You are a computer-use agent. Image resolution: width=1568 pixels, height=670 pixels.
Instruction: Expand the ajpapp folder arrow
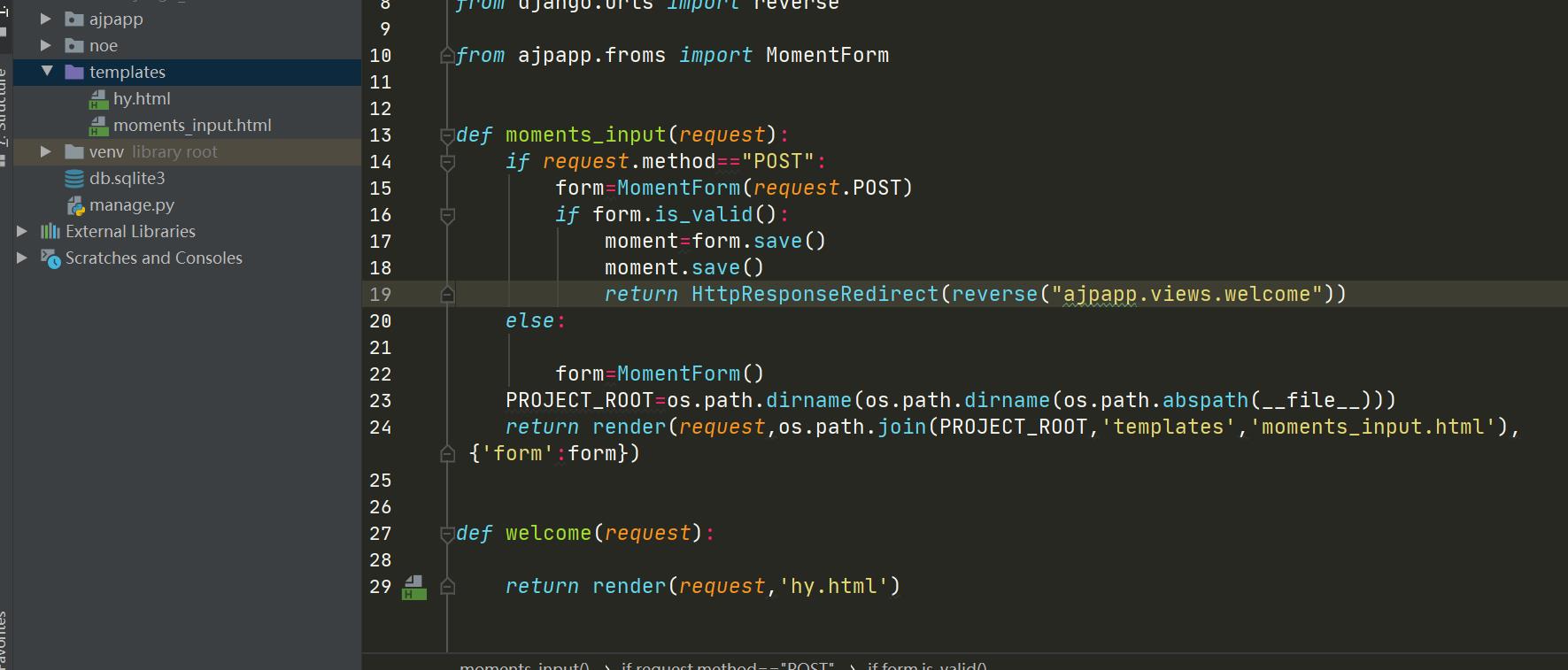[x=46, y=19]
